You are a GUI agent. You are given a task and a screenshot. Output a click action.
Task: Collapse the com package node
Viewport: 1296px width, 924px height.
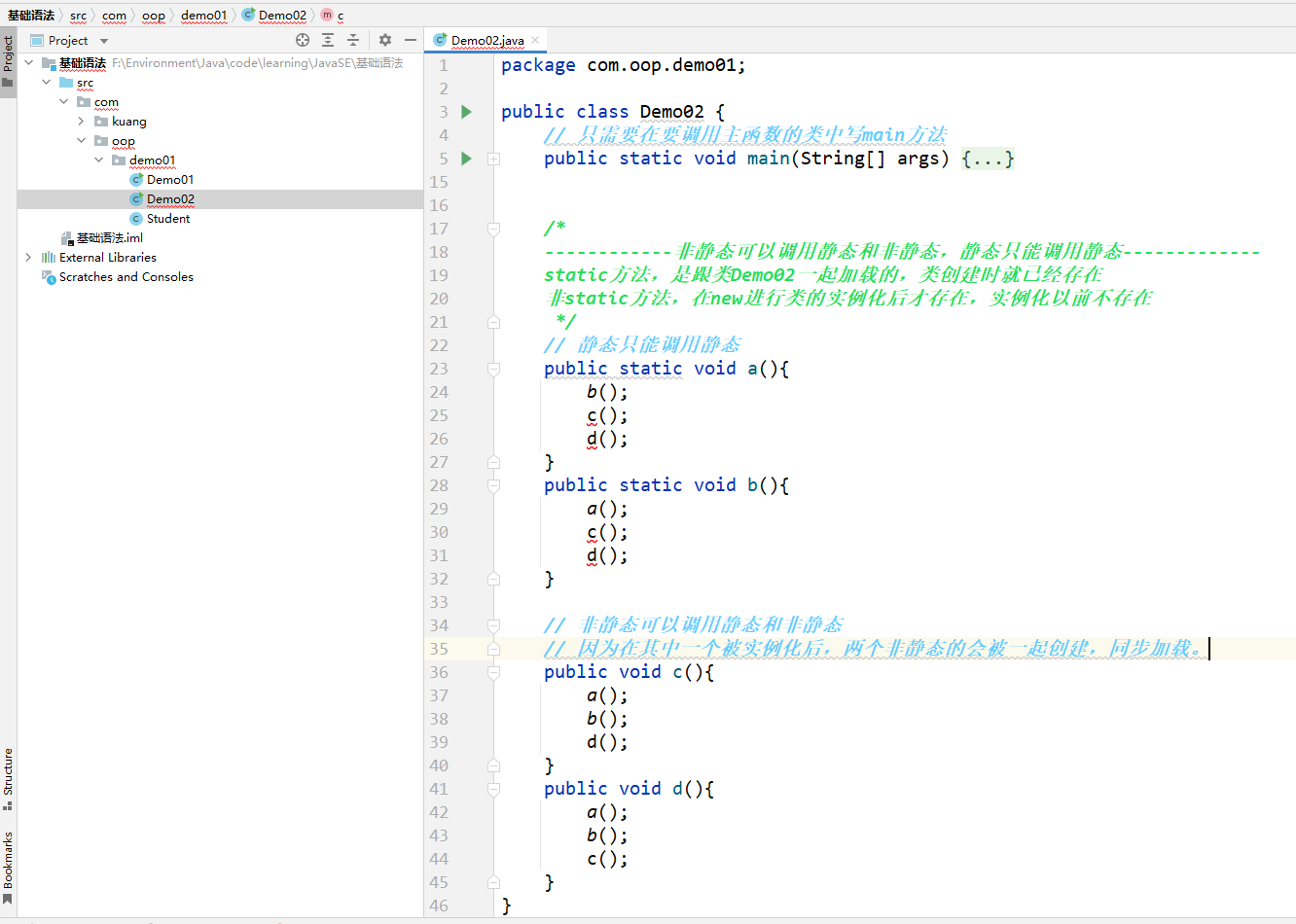[x=64, y=102]
